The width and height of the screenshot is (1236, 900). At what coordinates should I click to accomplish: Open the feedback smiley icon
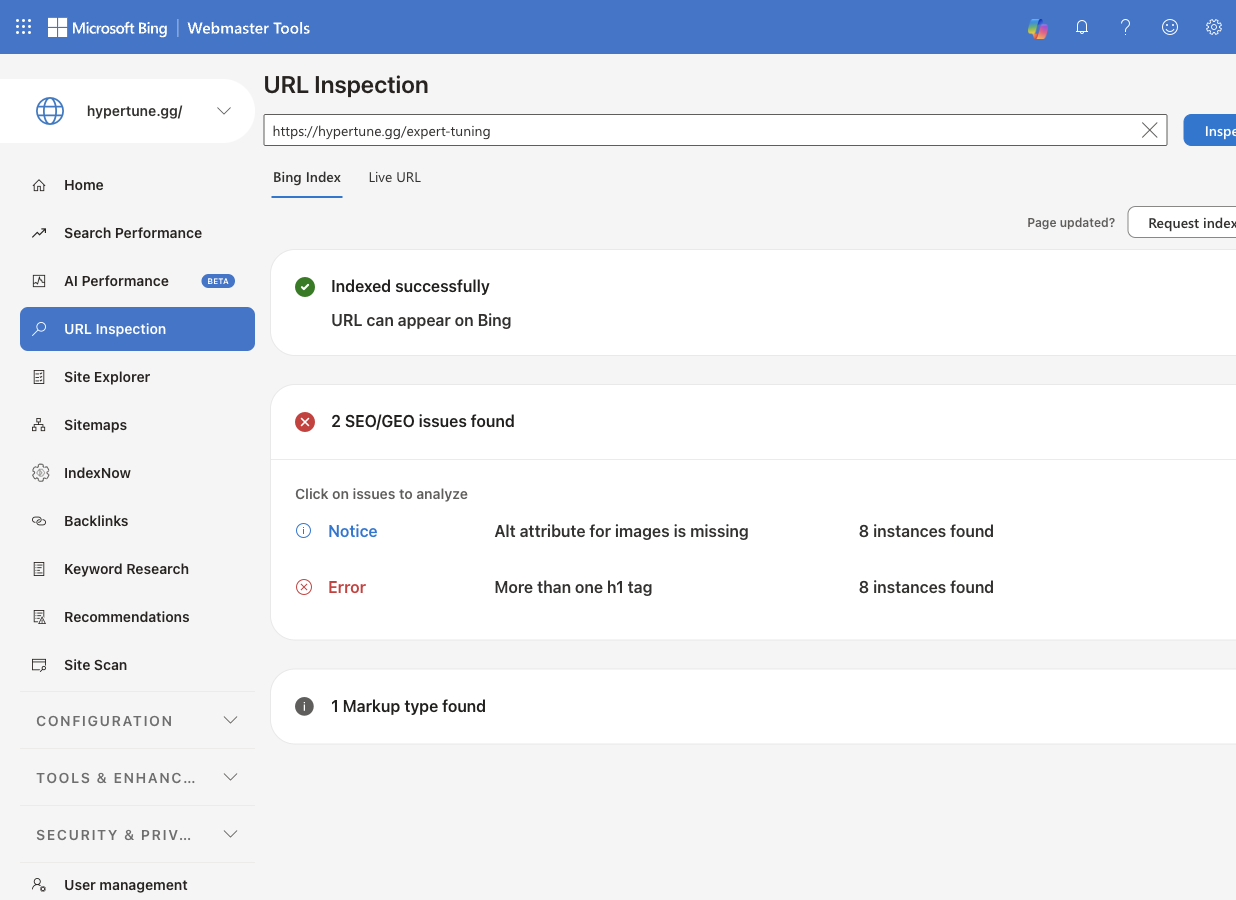tap(1170, 27)
